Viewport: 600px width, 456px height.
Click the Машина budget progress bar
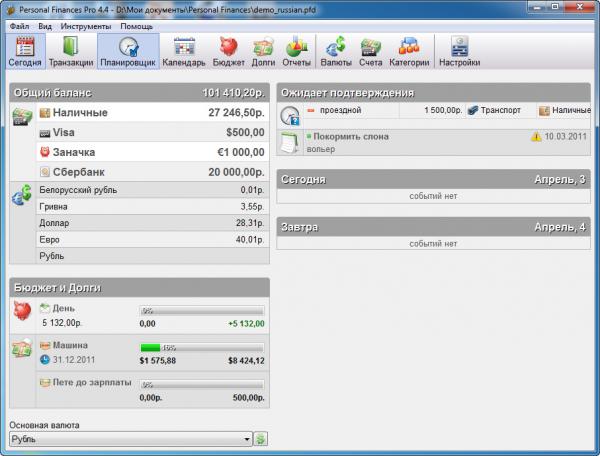pyautogui.click(x=203, y=347)
